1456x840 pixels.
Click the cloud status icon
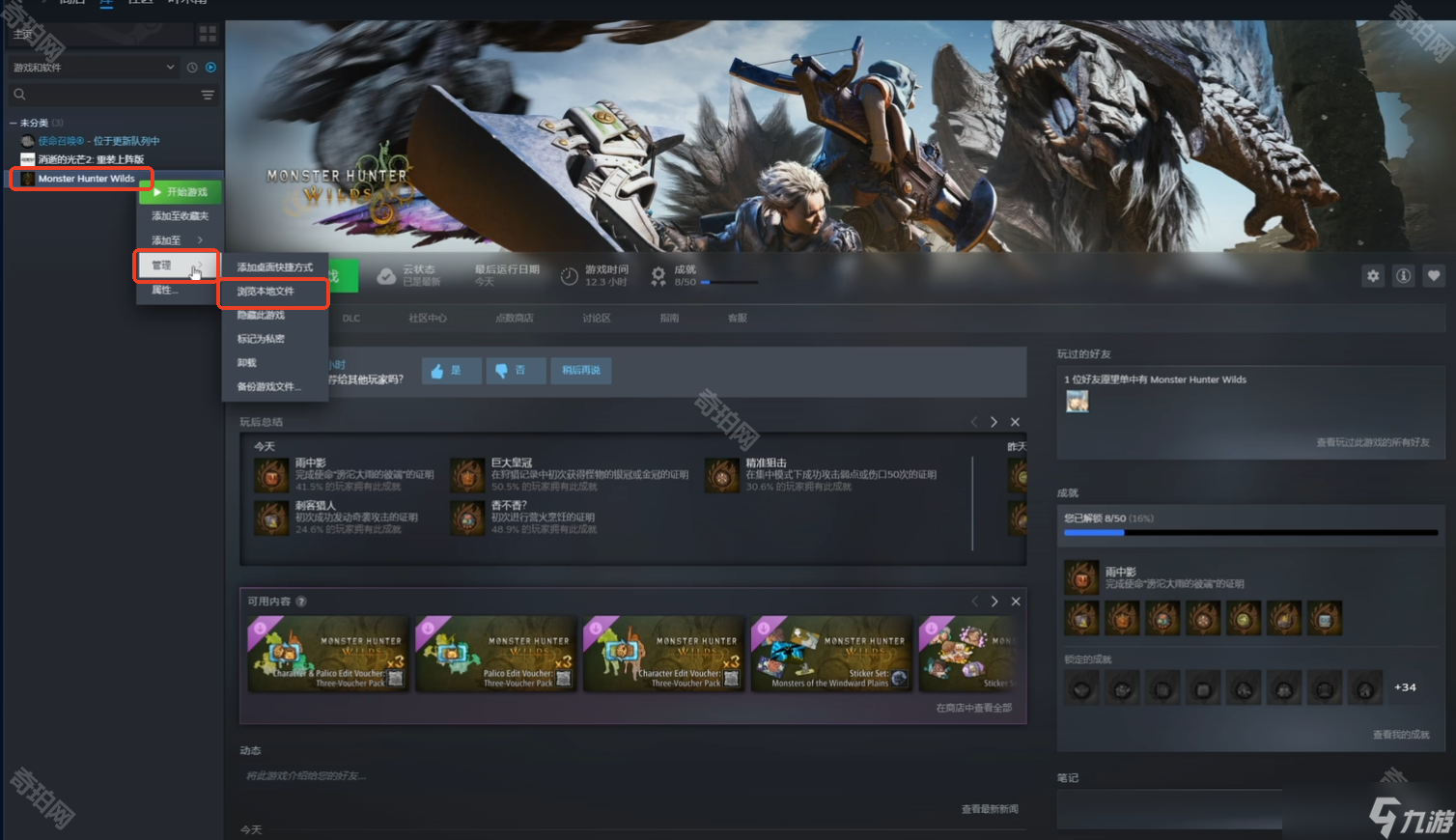386,276
